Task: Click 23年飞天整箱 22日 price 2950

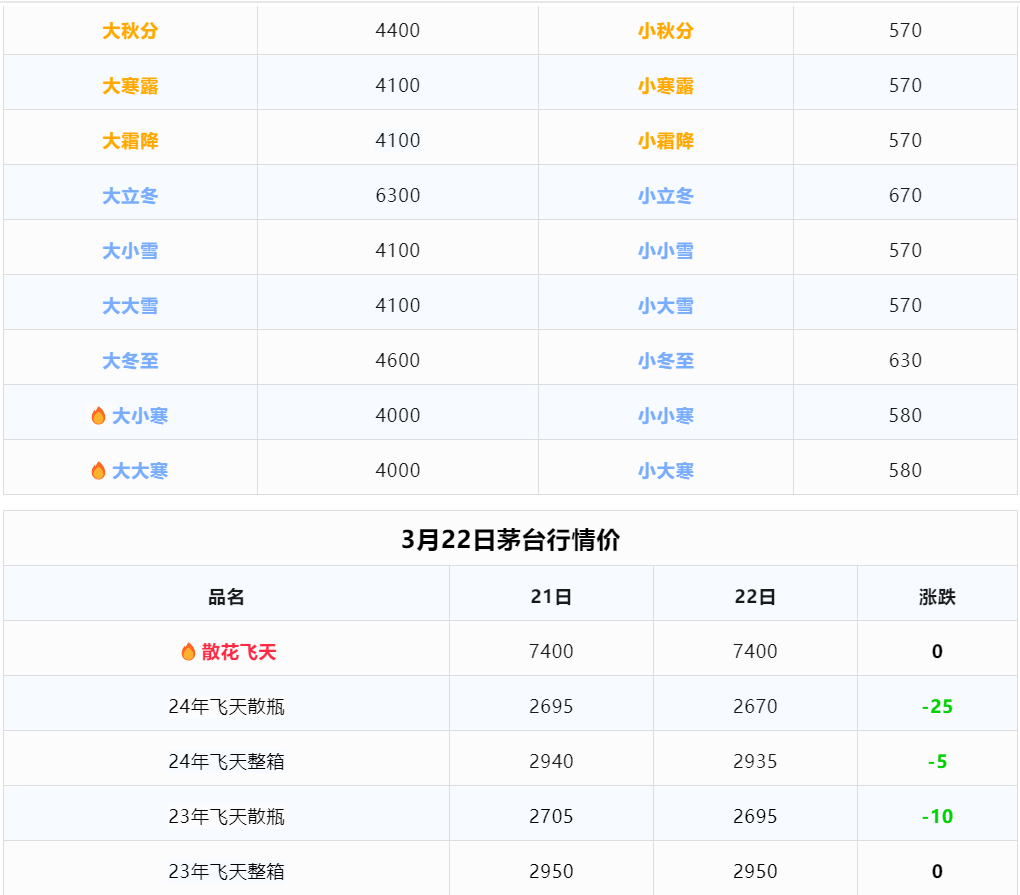Action: (x=755, y=872)
